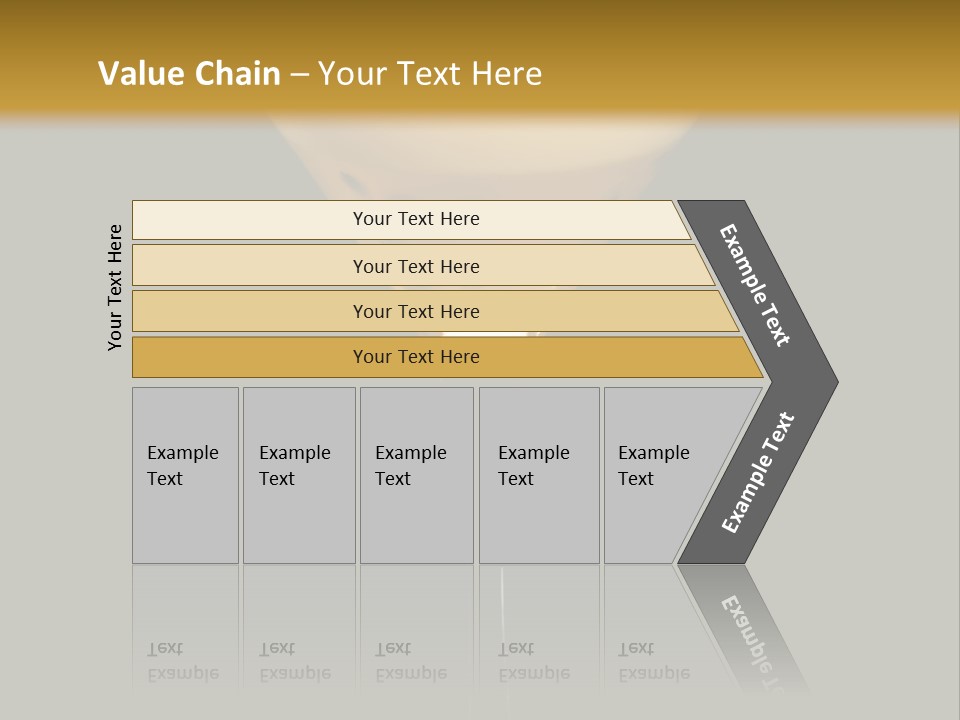Click the bold "Value Chain" title text
Viewport: 960px width, 720px height.
click(x=189, y=74)
